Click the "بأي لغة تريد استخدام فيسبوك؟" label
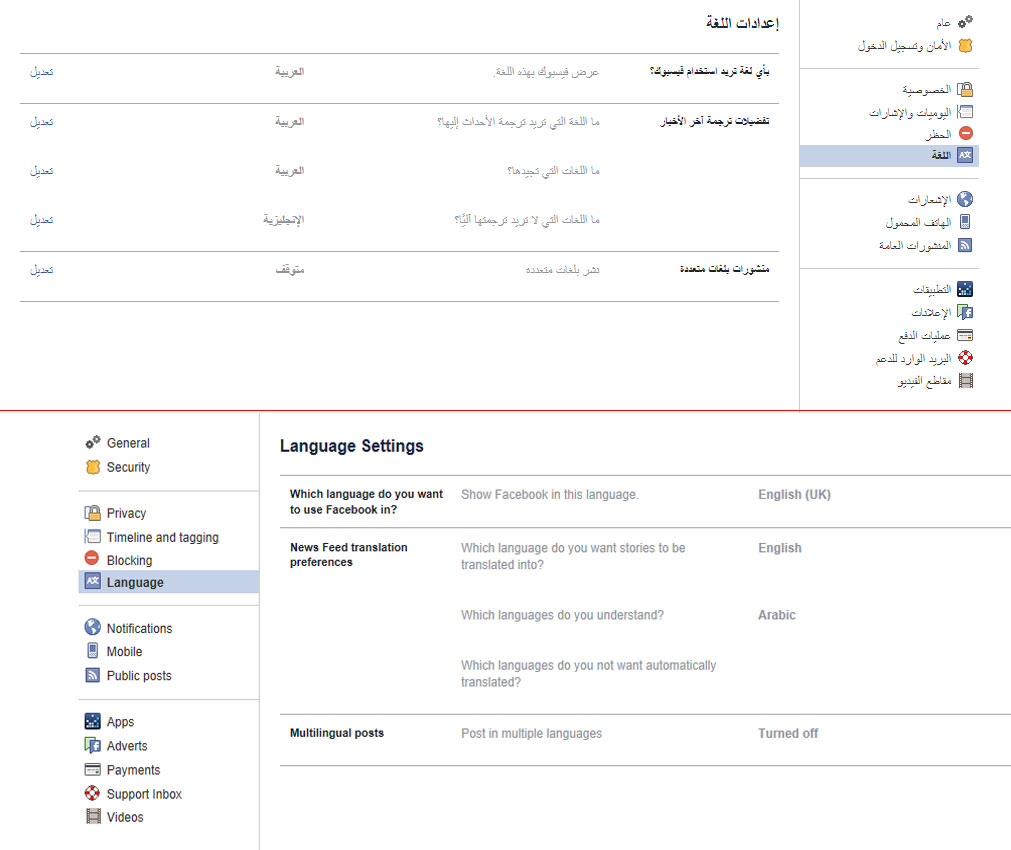 pyautogui.click(x=709, y=71)
